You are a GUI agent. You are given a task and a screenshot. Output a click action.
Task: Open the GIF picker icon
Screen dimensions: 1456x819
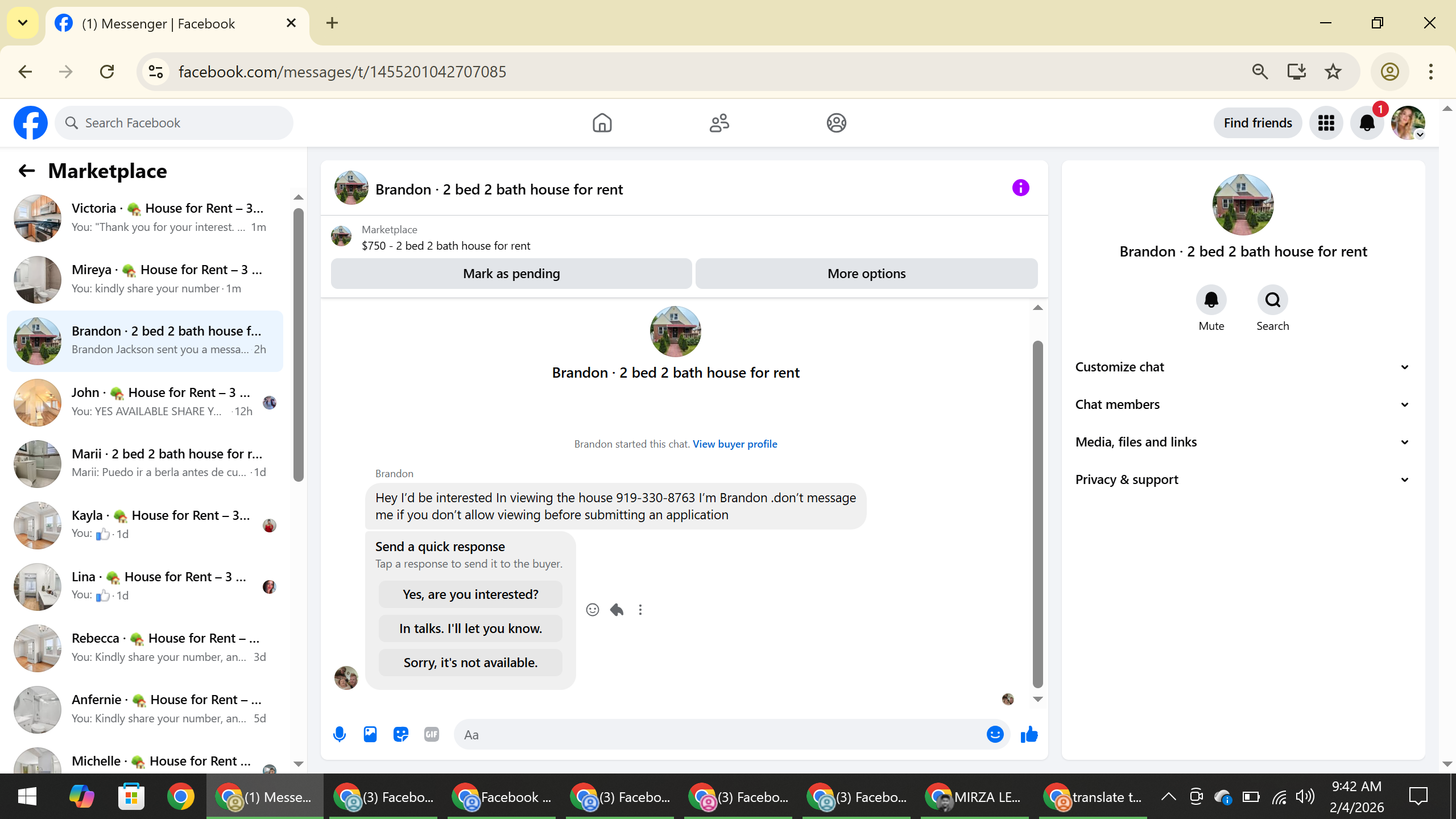click(432, 734)
